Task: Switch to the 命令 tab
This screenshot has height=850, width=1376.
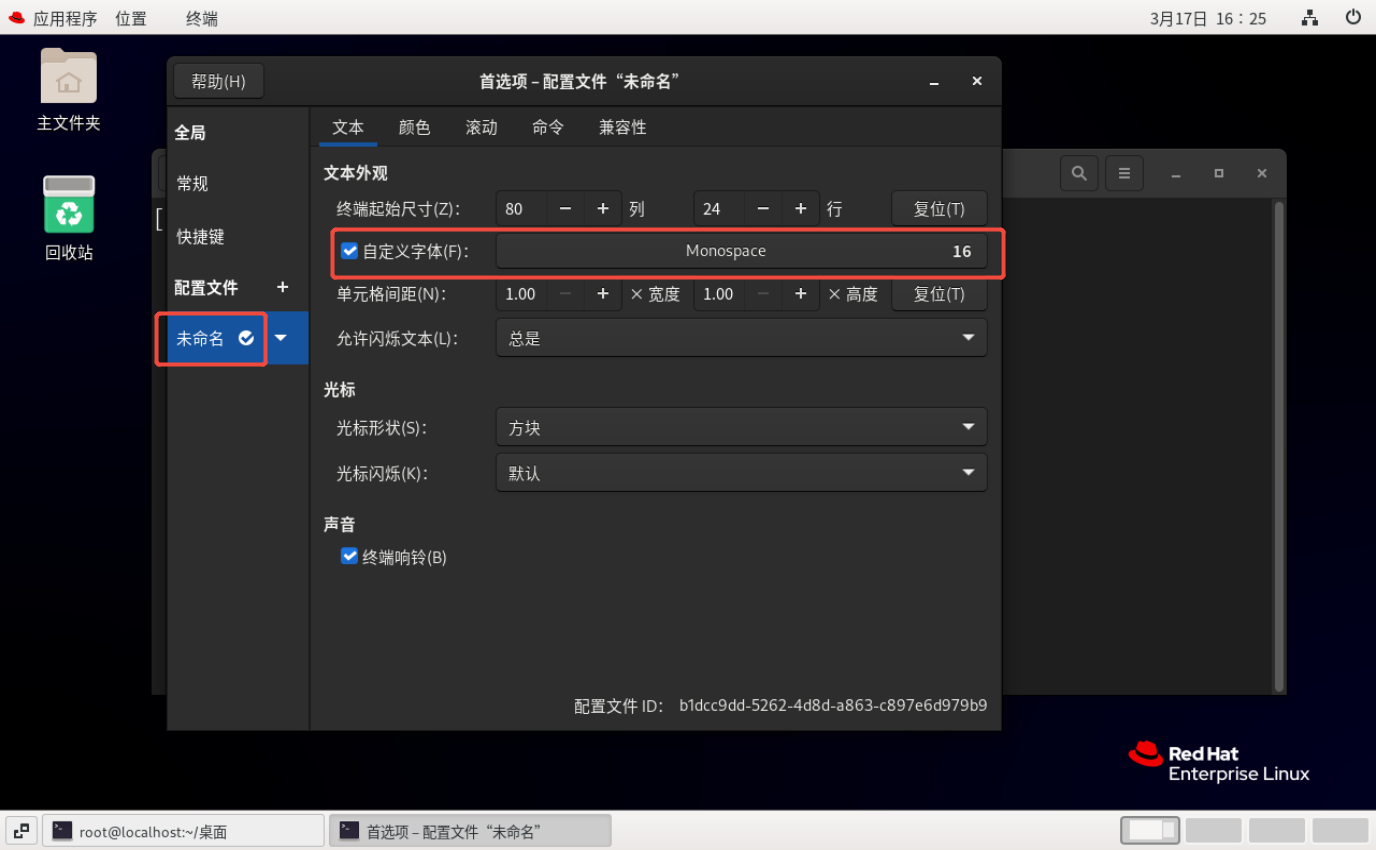Action: [548, 127]
